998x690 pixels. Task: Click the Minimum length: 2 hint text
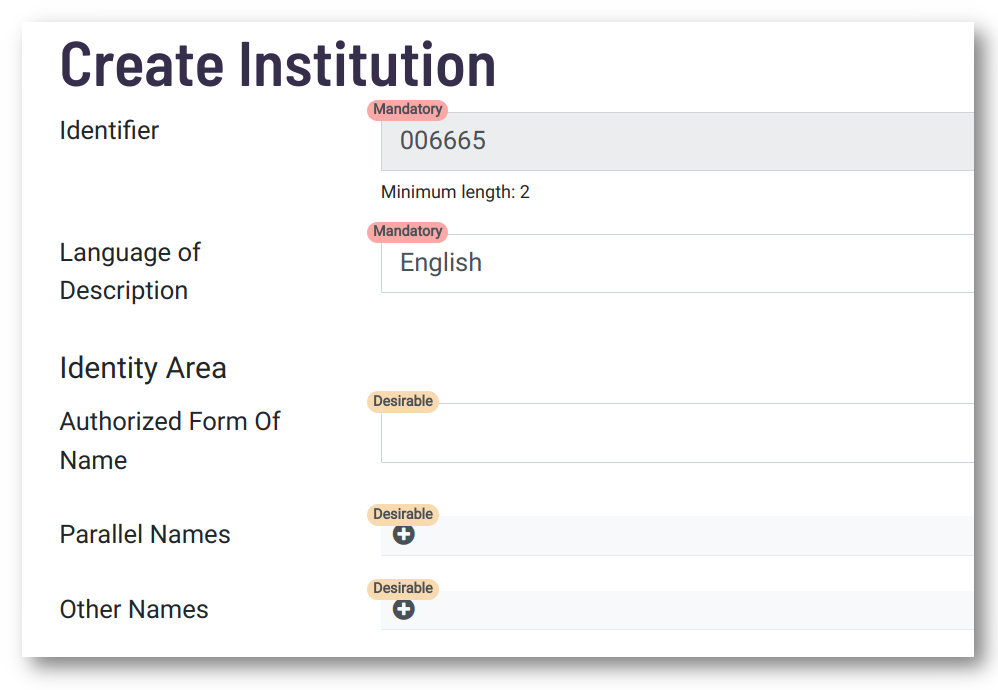(x=455, y=192)
